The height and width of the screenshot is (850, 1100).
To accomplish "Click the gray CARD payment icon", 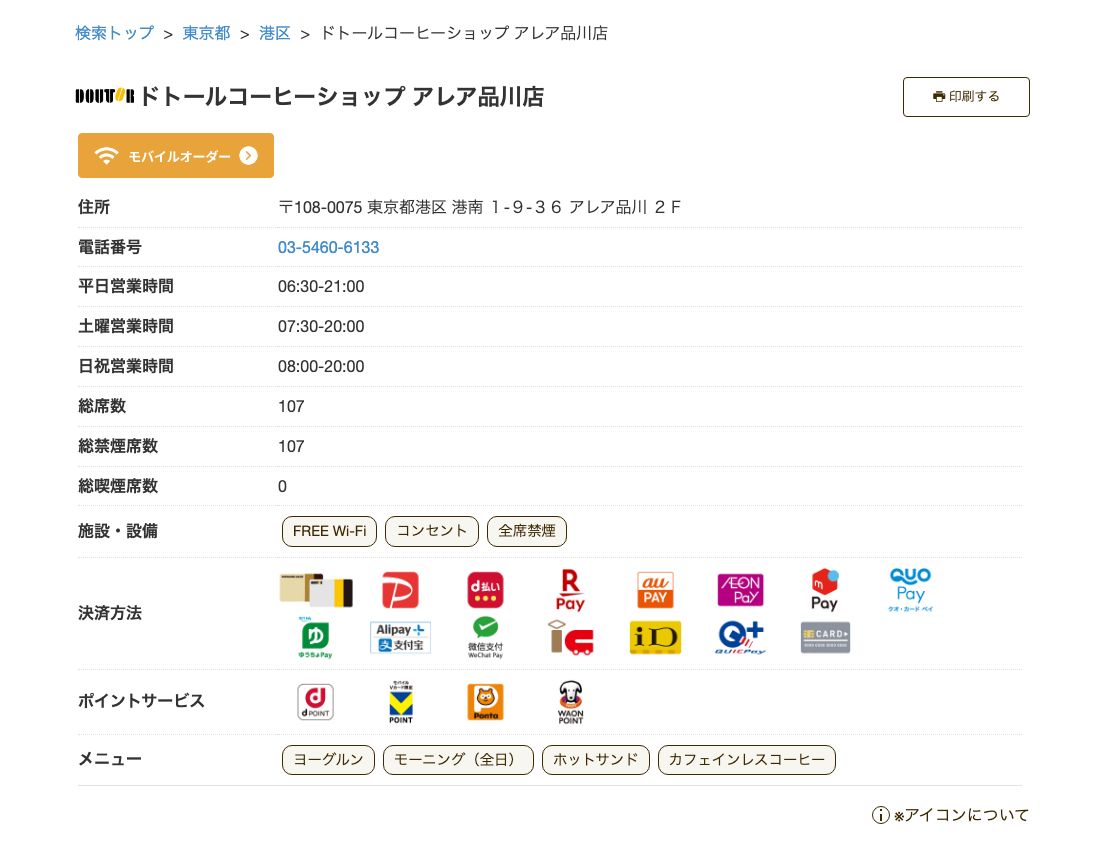I will [825, 638].
